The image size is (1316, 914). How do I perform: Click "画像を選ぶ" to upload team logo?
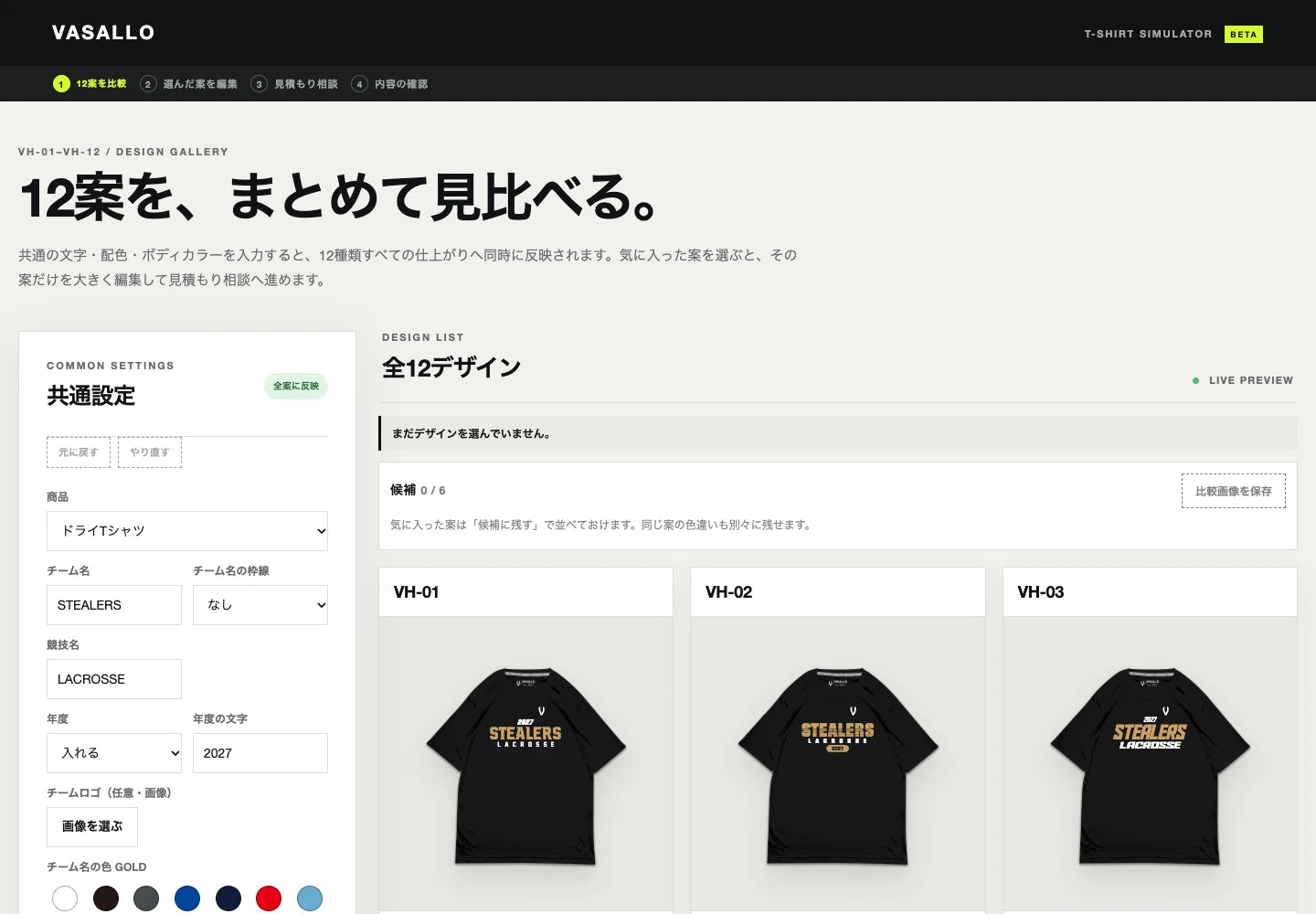tap(92, 826)
